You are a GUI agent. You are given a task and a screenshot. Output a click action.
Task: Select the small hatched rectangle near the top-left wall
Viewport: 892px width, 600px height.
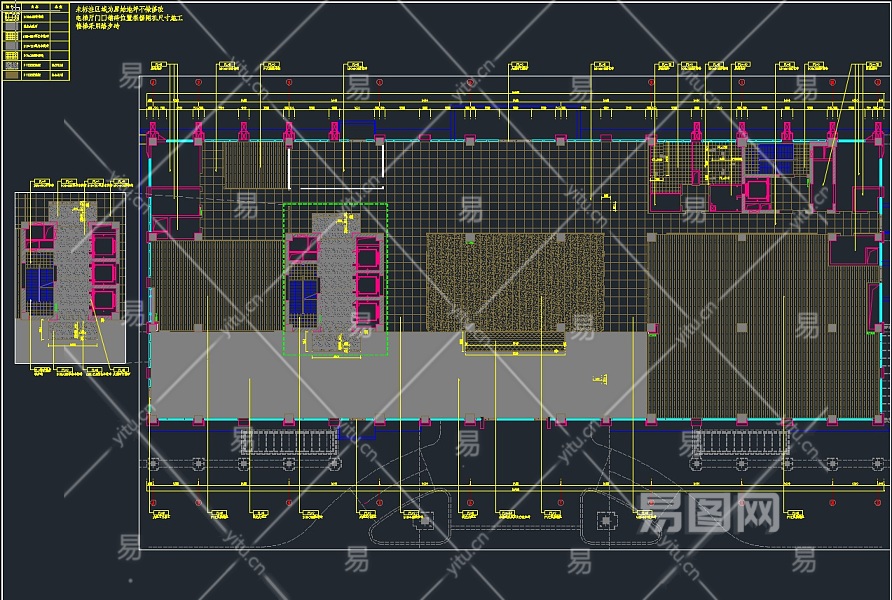255,165
